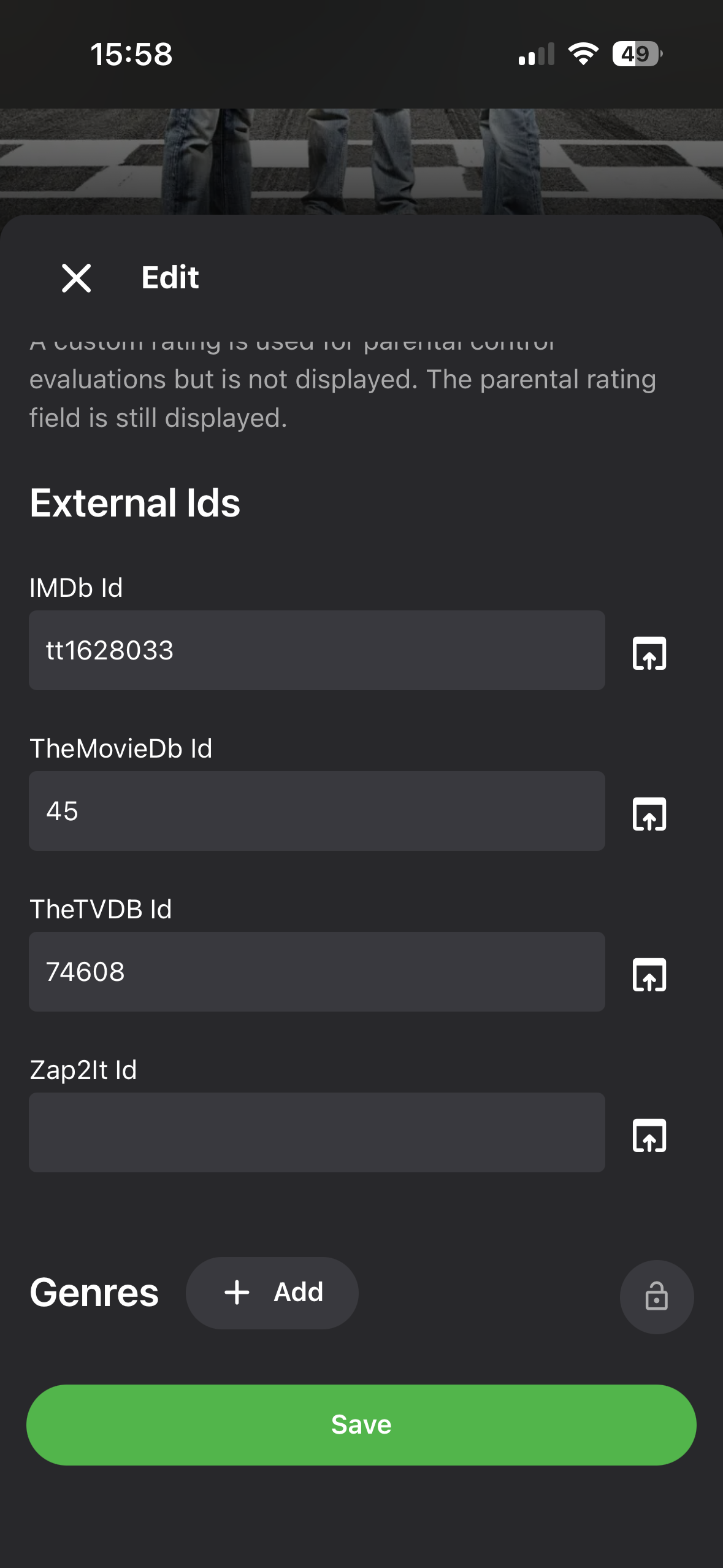
Task: Tap the Wi-Fi status icon
Action: click(583, 54)
